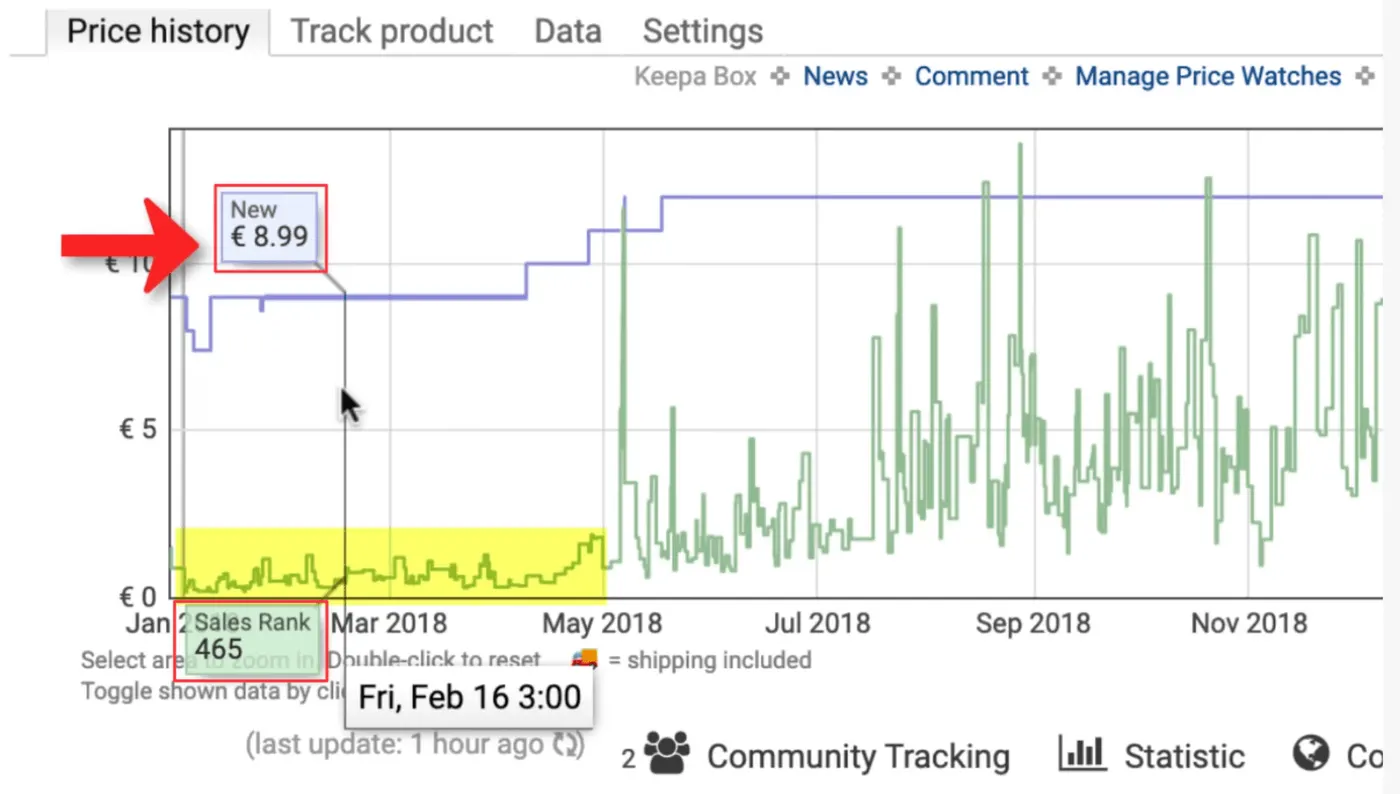The width and height of the screenshot is (1400, 794).
Task: Click the refresh icon beside last update
Action: tap(566, 744)
